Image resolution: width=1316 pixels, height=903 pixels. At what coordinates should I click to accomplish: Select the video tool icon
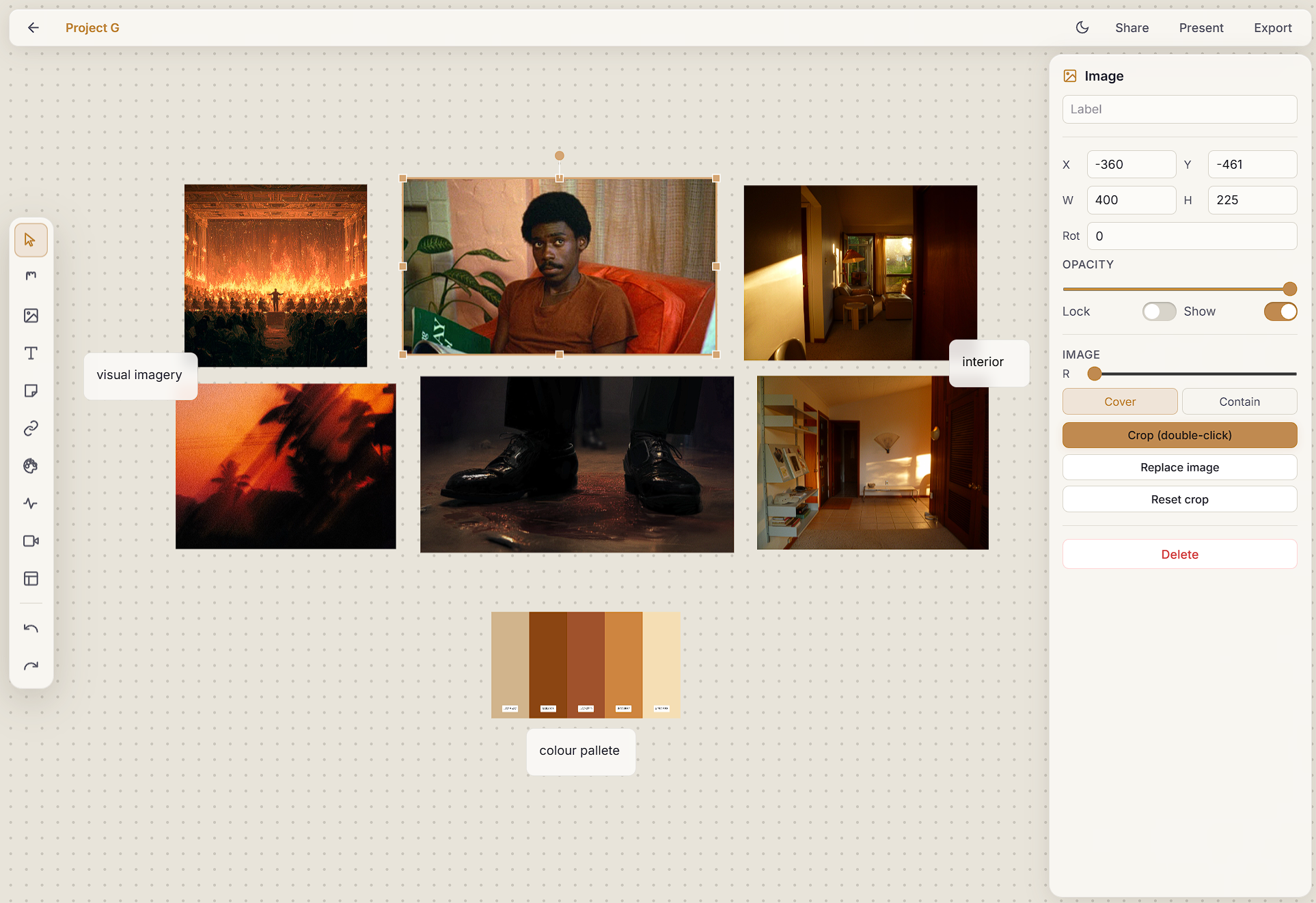point(31,541)
